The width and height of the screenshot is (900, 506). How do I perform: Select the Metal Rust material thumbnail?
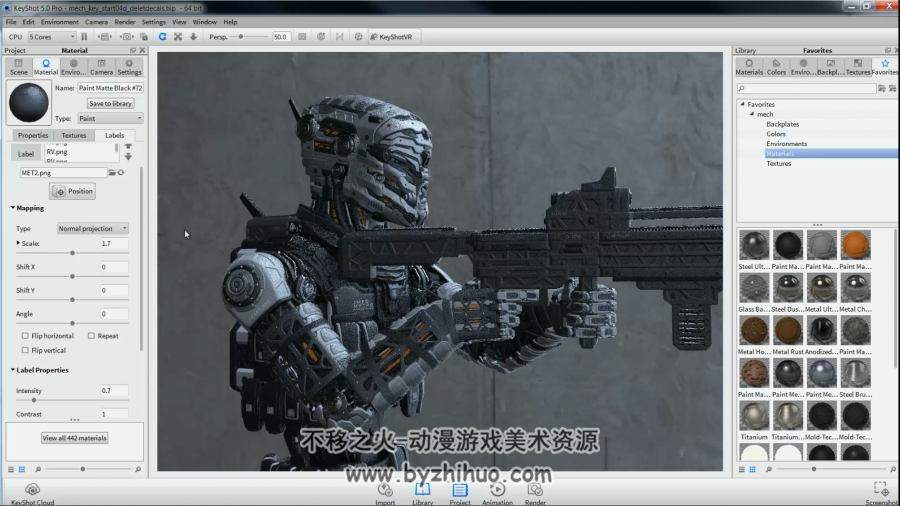[x=788, y=331]
